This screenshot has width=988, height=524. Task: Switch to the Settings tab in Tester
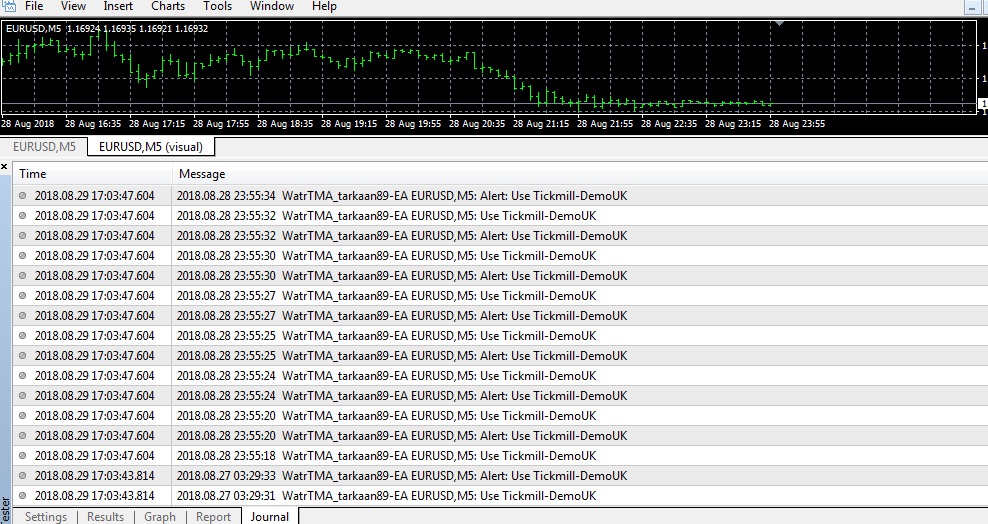click(46, 517)
